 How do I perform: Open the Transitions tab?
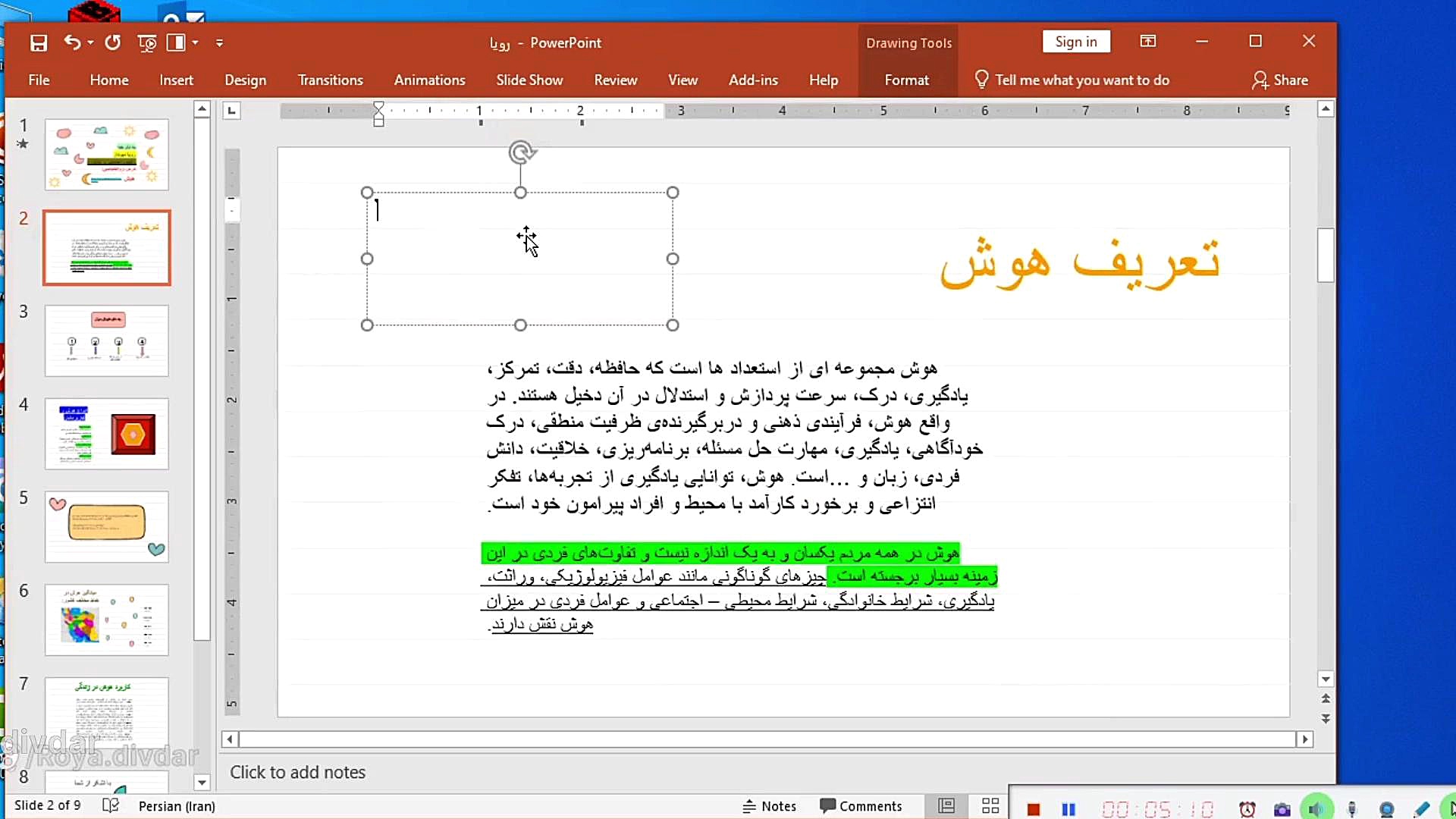pos(331,80)
